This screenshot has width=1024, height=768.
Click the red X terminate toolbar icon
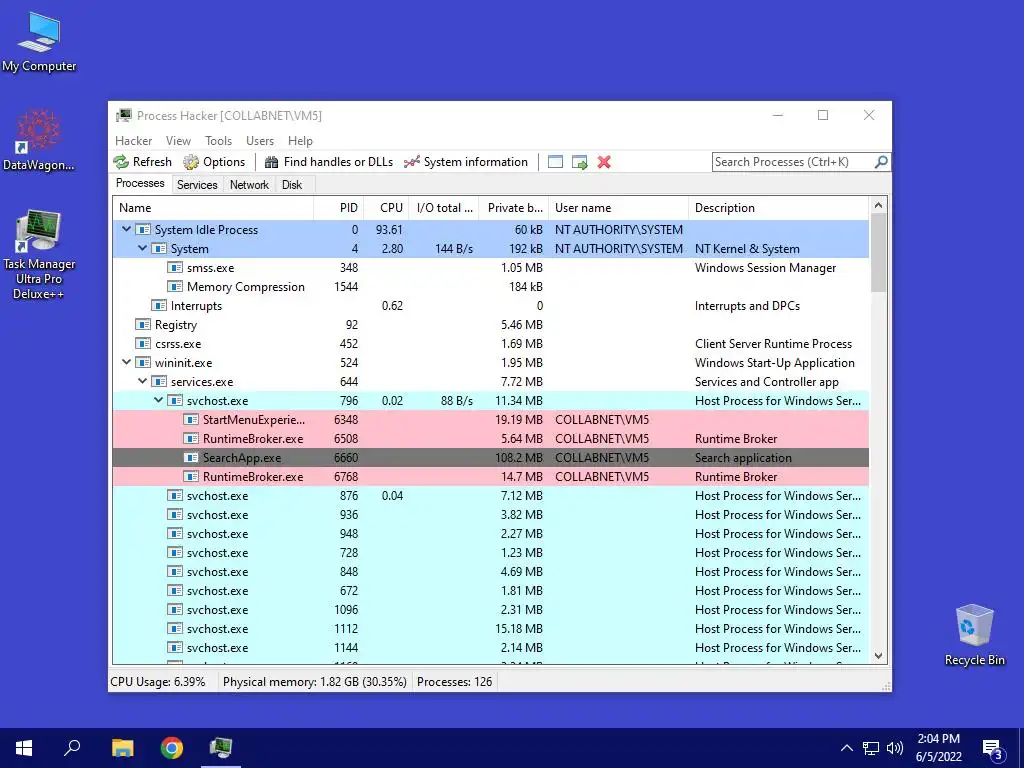click(x=604, y=162)
